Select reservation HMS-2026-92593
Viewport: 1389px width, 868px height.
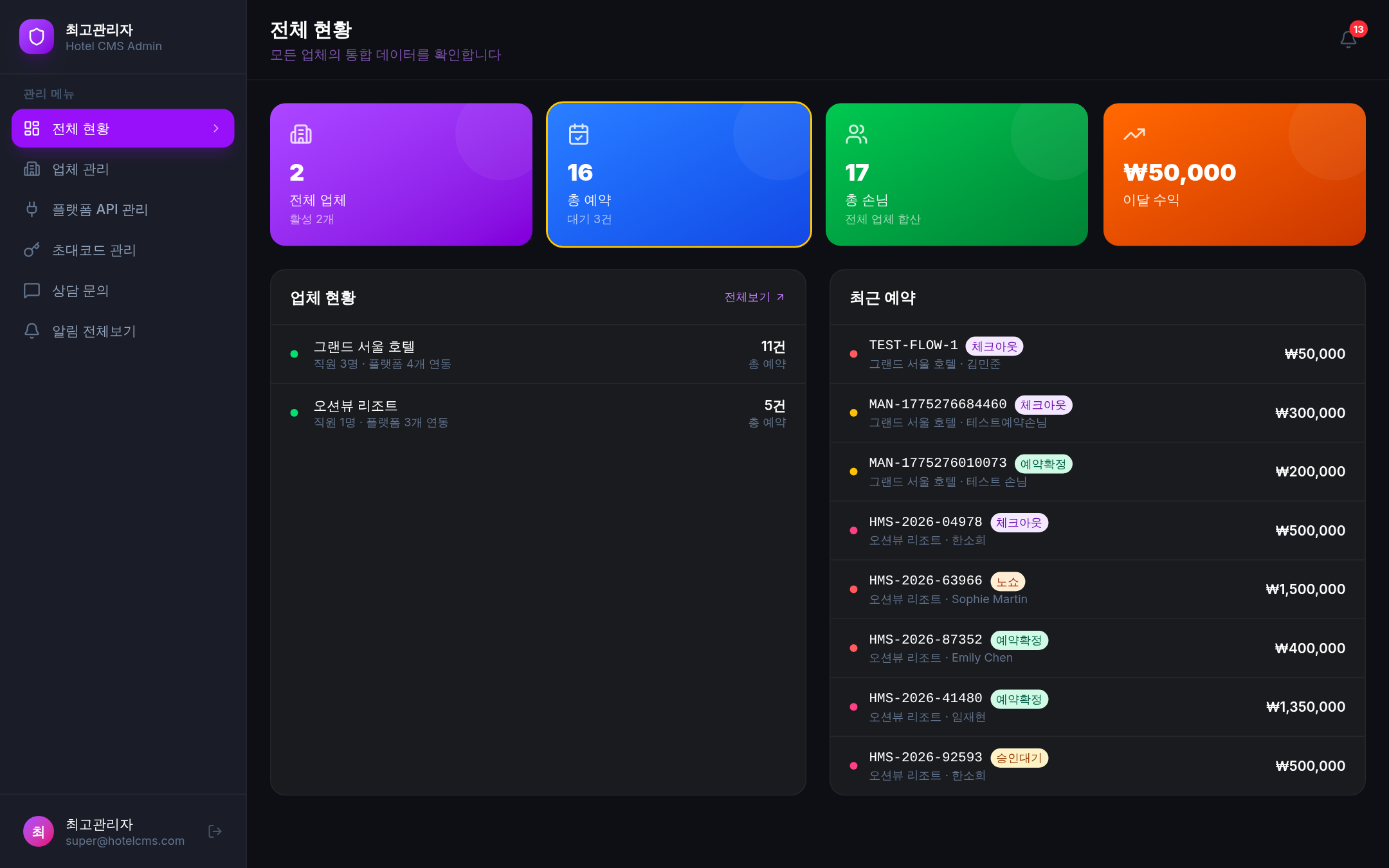click(1098, 766)
